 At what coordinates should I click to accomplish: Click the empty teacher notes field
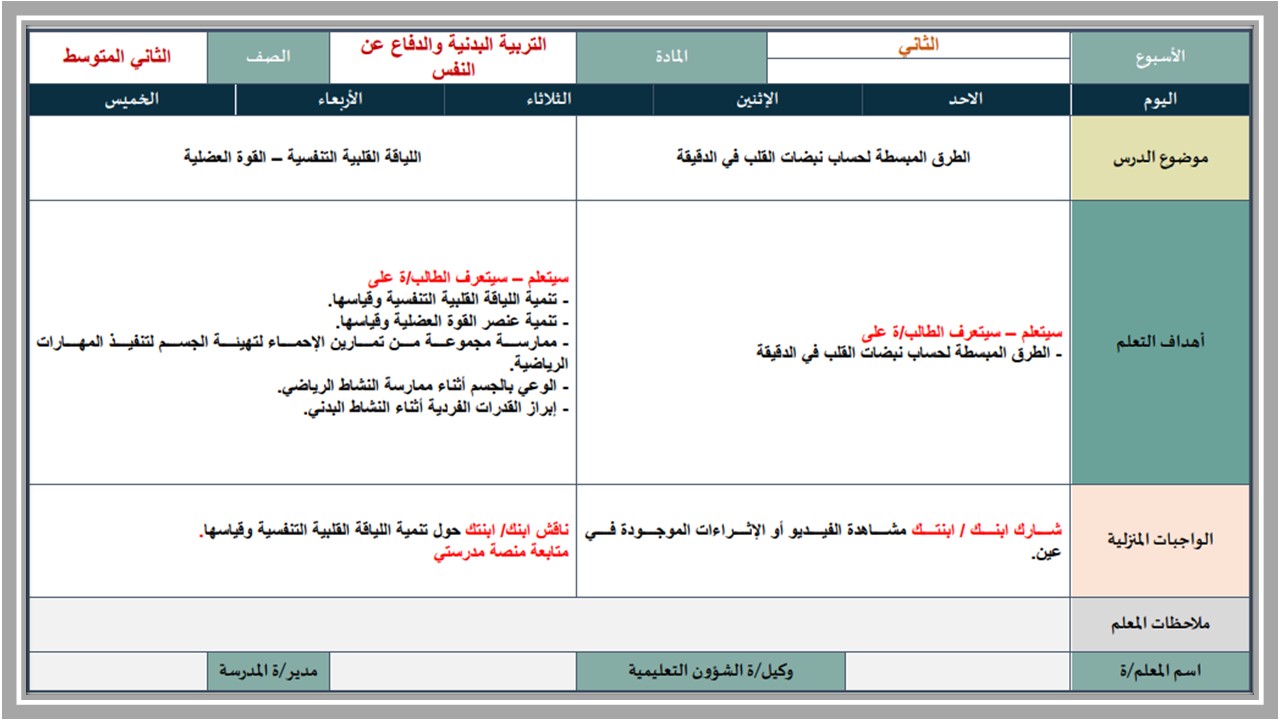point(549,624)
